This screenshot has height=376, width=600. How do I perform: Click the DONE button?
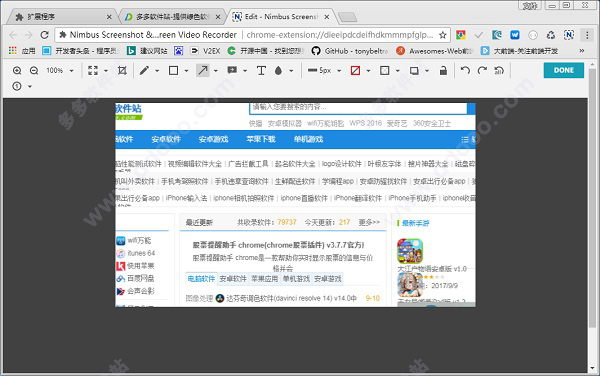[564, 70]
